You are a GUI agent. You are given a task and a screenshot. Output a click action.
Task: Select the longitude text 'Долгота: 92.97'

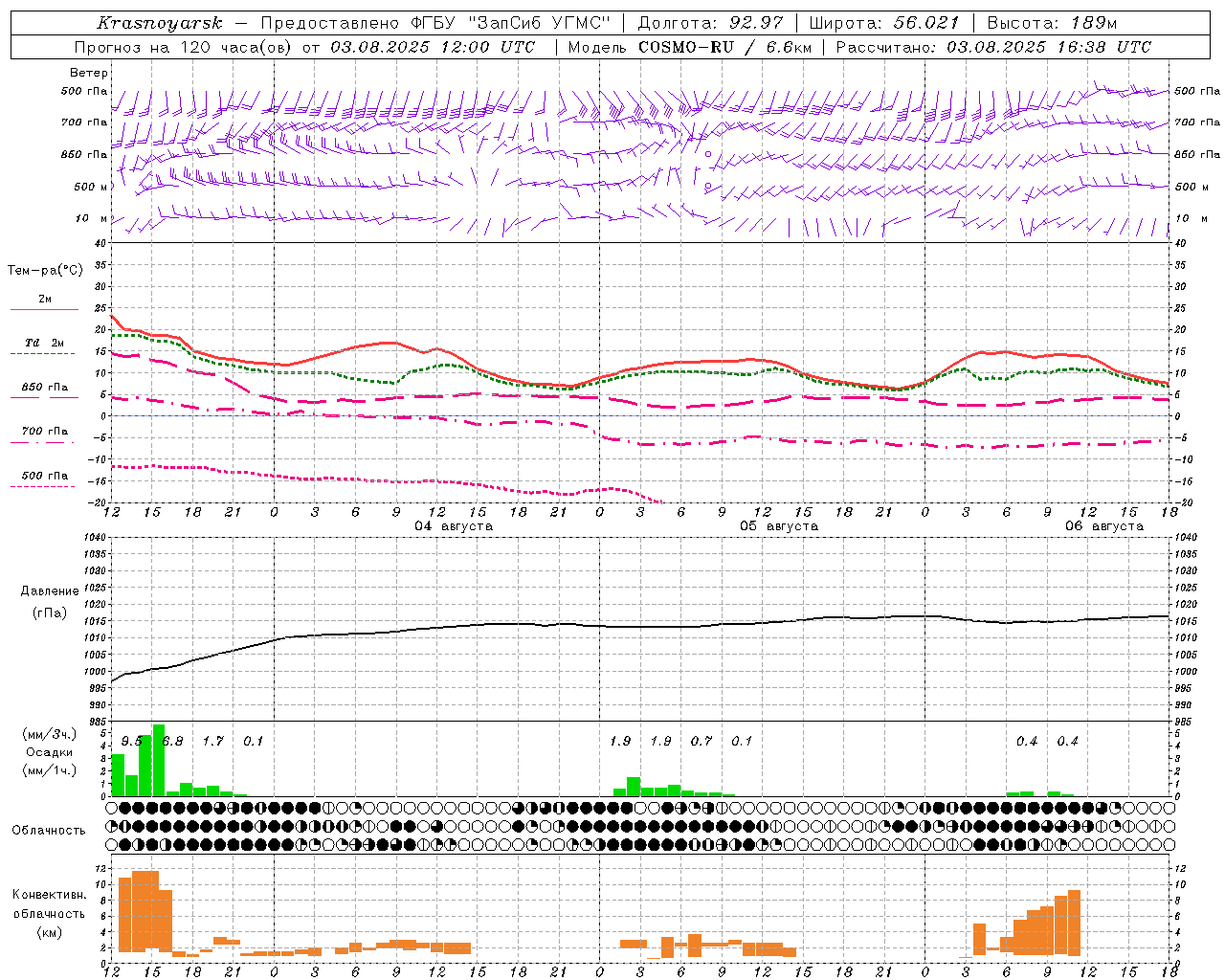(710, 23)
